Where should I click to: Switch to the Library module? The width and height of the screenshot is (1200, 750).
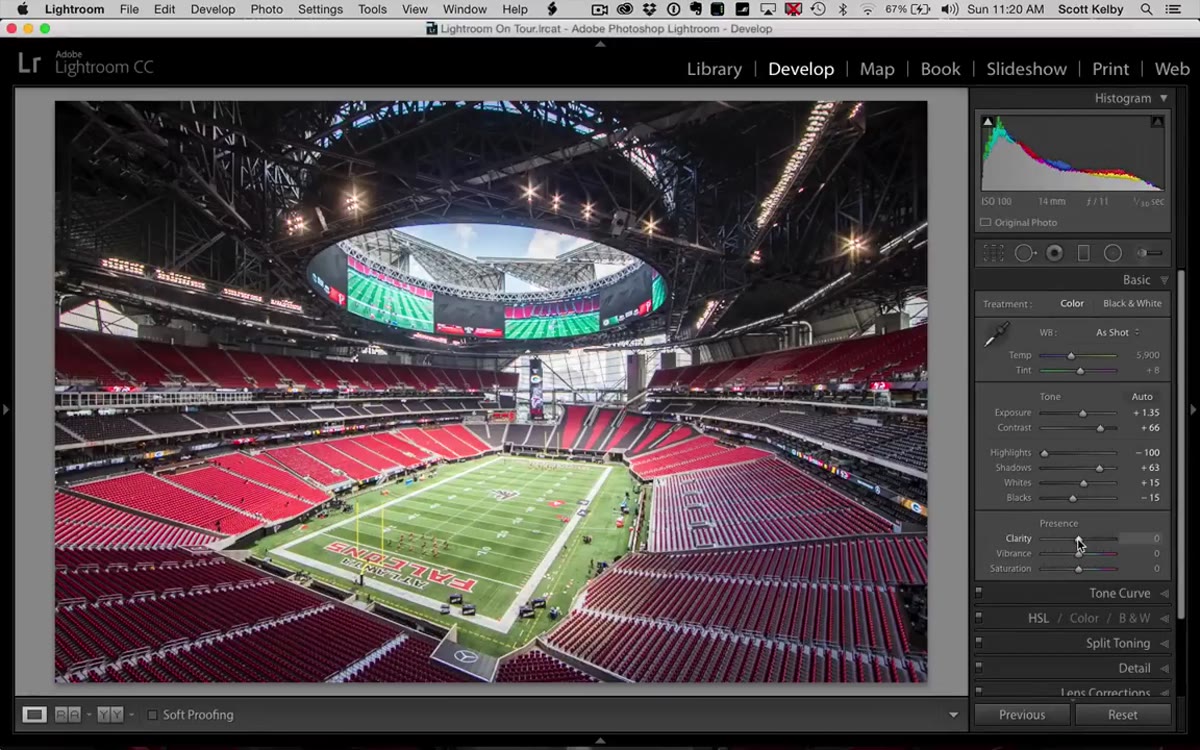pyautogui.click(x=714, y=69)
